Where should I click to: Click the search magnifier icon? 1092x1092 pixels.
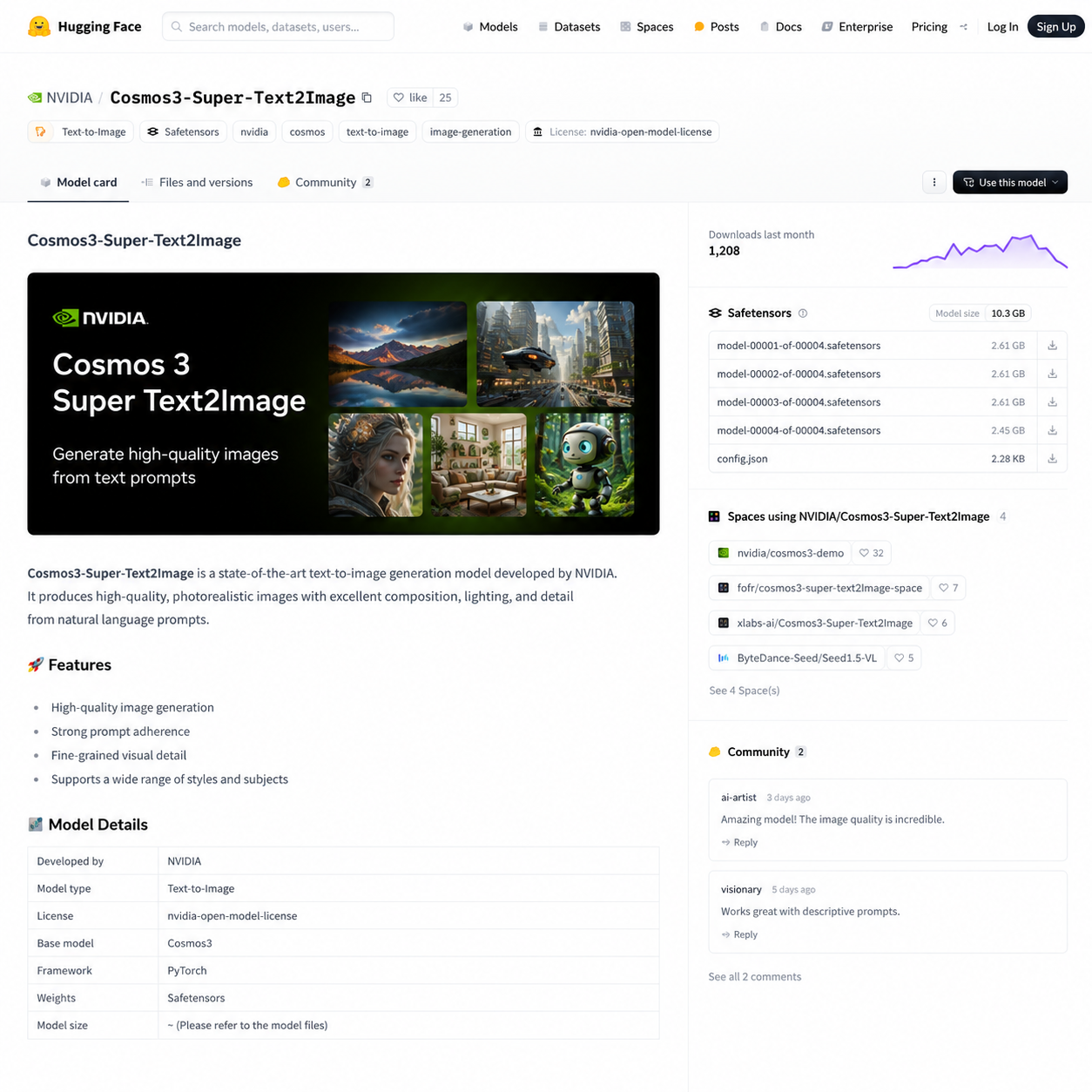[x=177, y=27]
